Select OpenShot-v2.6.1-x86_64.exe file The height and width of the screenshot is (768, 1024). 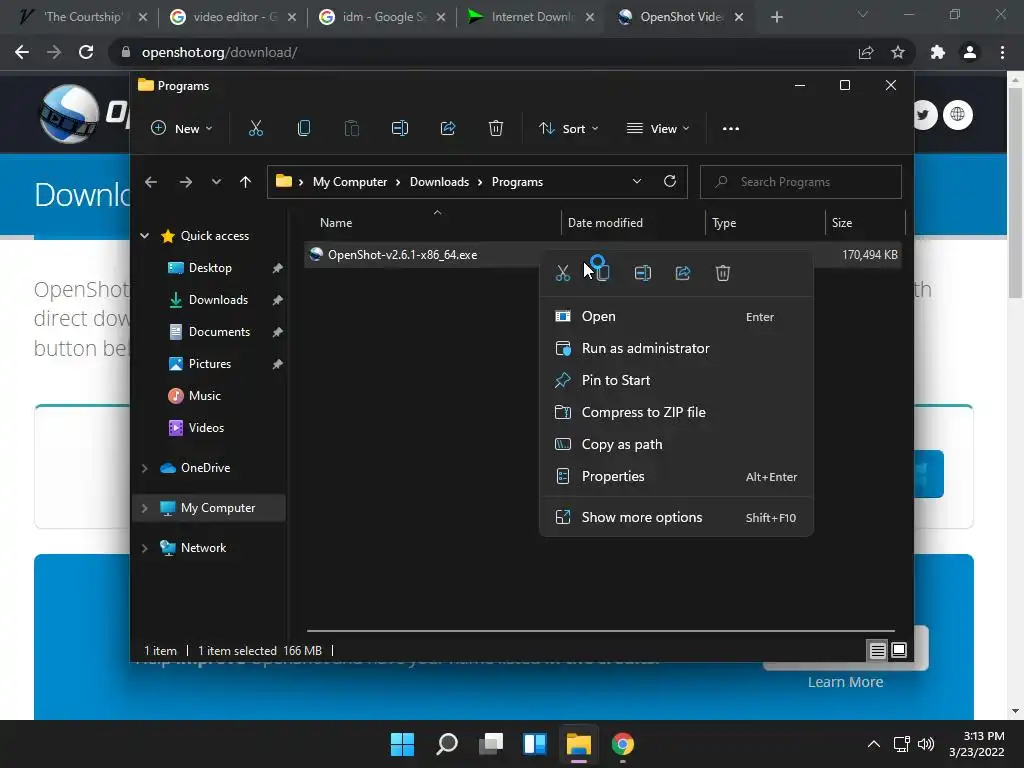[x=402, y=255]
